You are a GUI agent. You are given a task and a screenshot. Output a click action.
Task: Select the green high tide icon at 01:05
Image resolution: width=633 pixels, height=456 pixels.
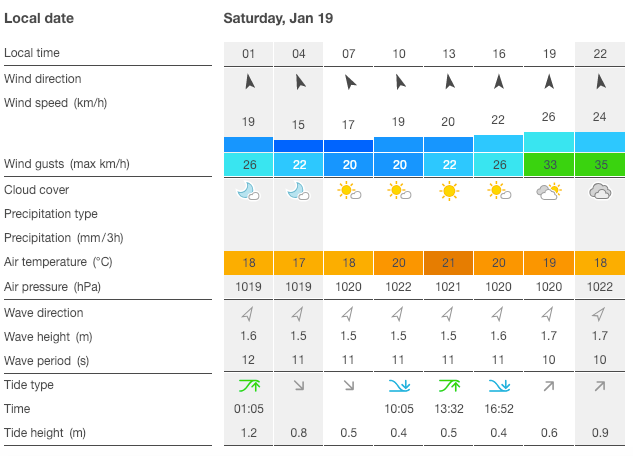pyautogui.click(x=248, y=385)
